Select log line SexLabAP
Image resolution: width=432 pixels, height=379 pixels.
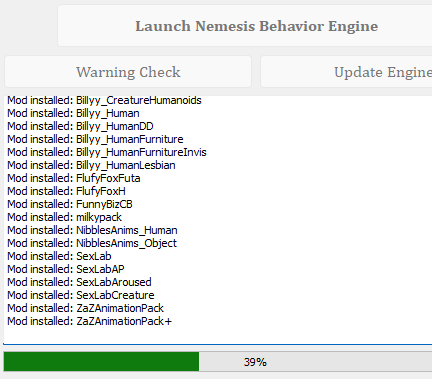click(66, 269)
